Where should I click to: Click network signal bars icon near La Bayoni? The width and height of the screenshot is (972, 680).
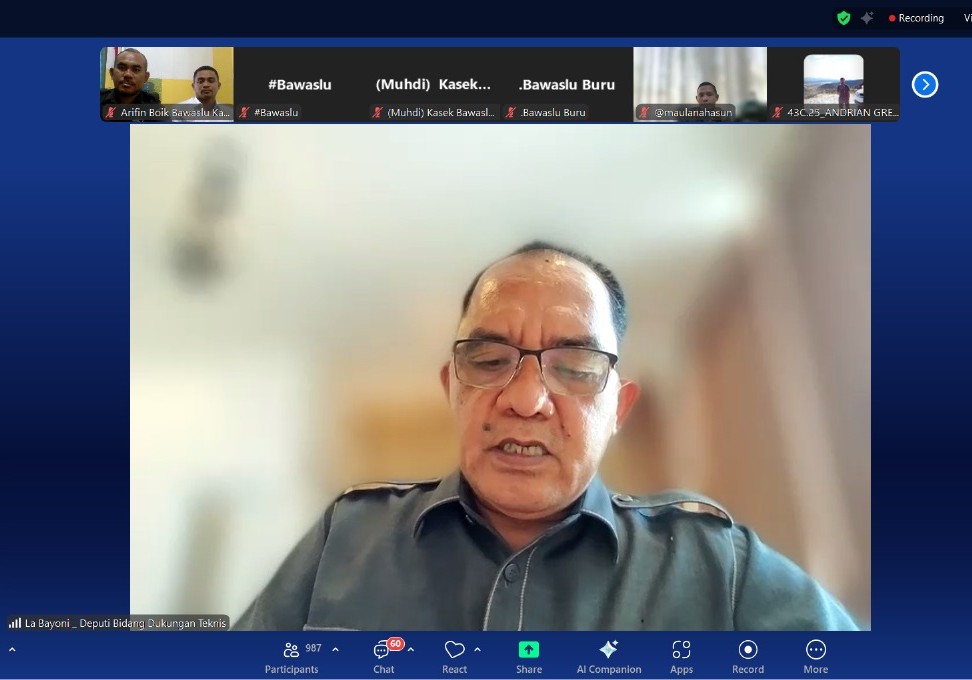coord(15,623)
